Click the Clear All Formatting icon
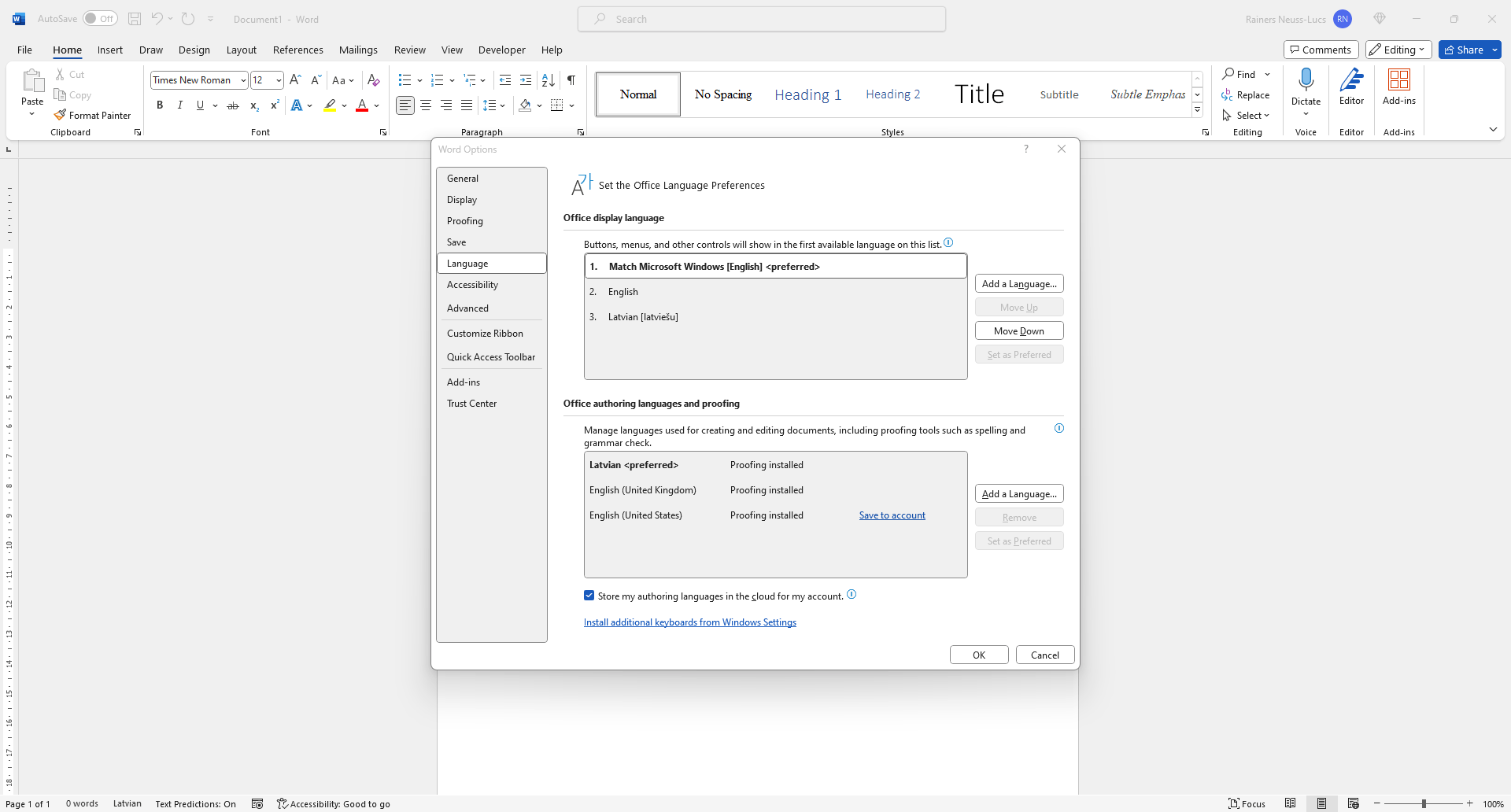 (374, 79)
